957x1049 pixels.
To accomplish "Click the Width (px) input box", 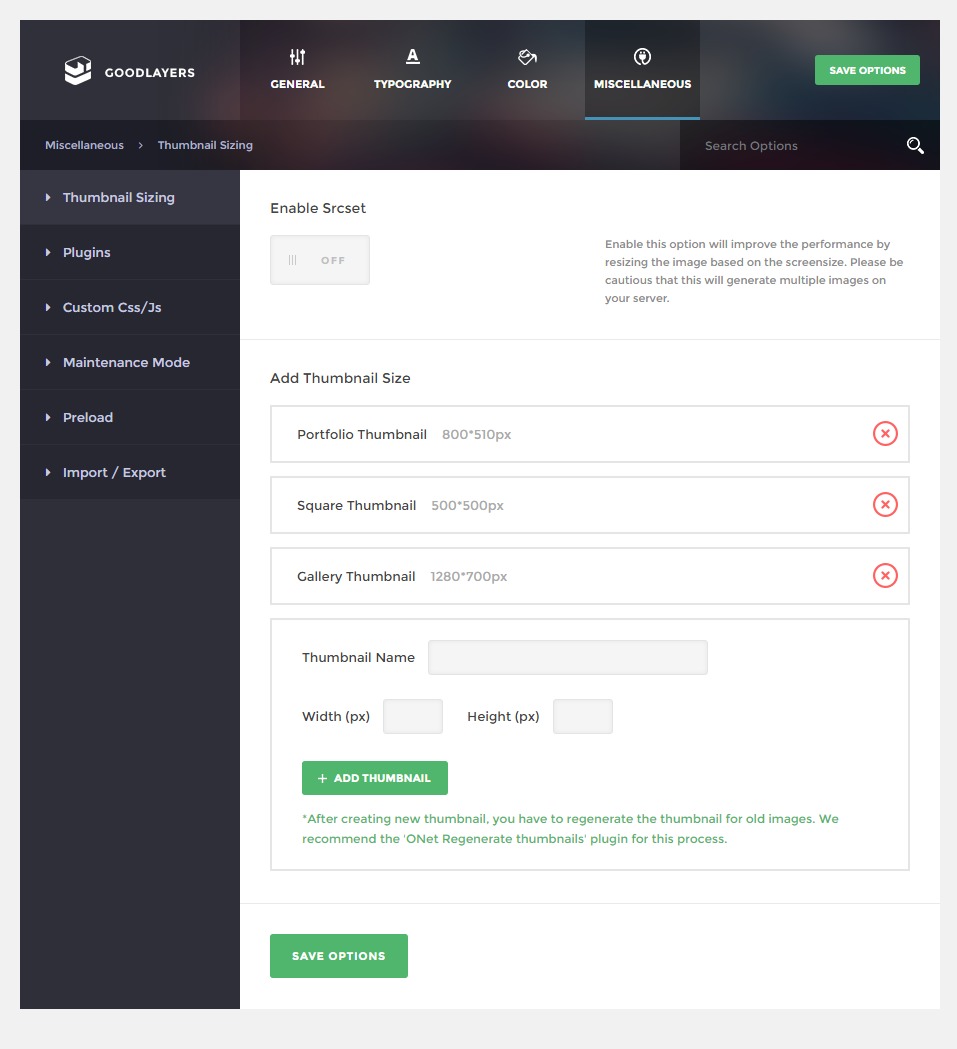I will coord(413,717).
